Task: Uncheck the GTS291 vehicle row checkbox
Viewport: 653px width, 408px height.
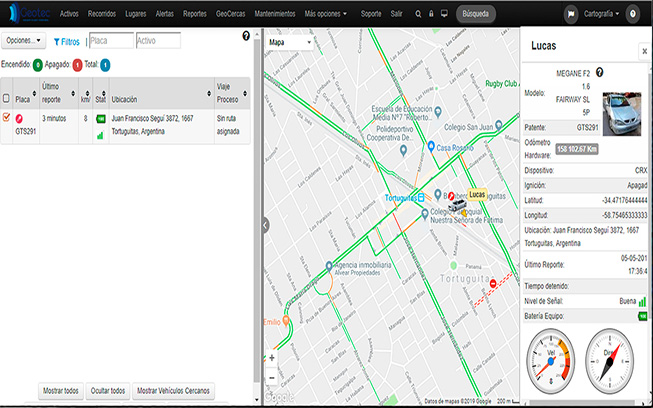Action: coord(8,118)
